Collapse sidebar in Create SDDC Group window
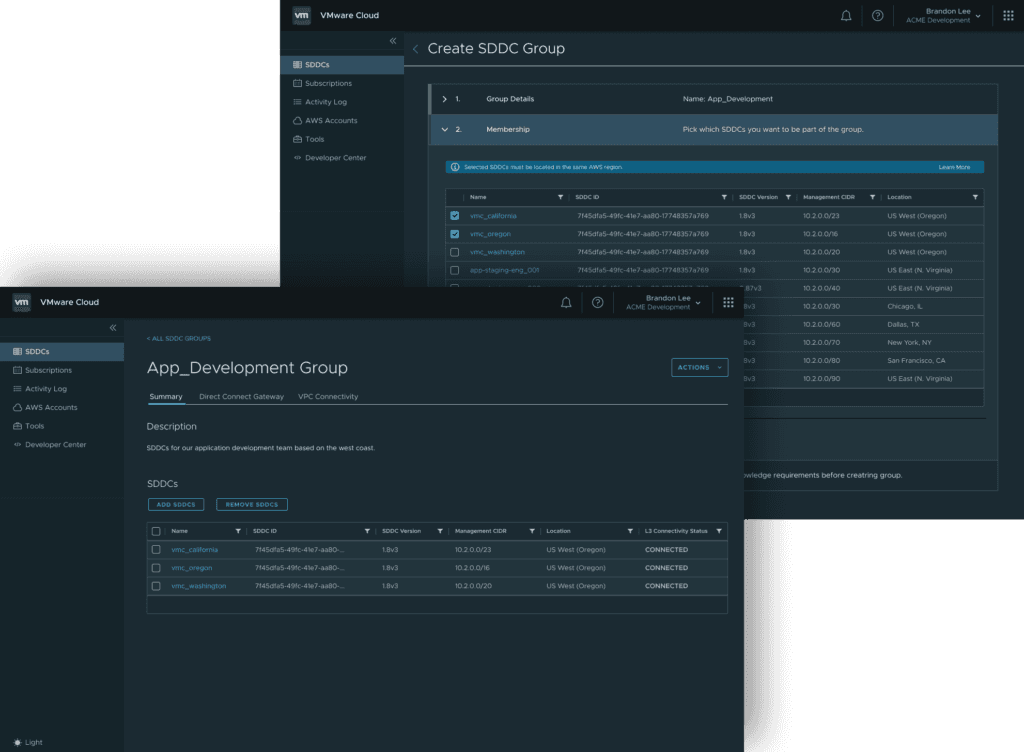Image resolution: width=1024 pixels, height=752 pixels. 393,40
